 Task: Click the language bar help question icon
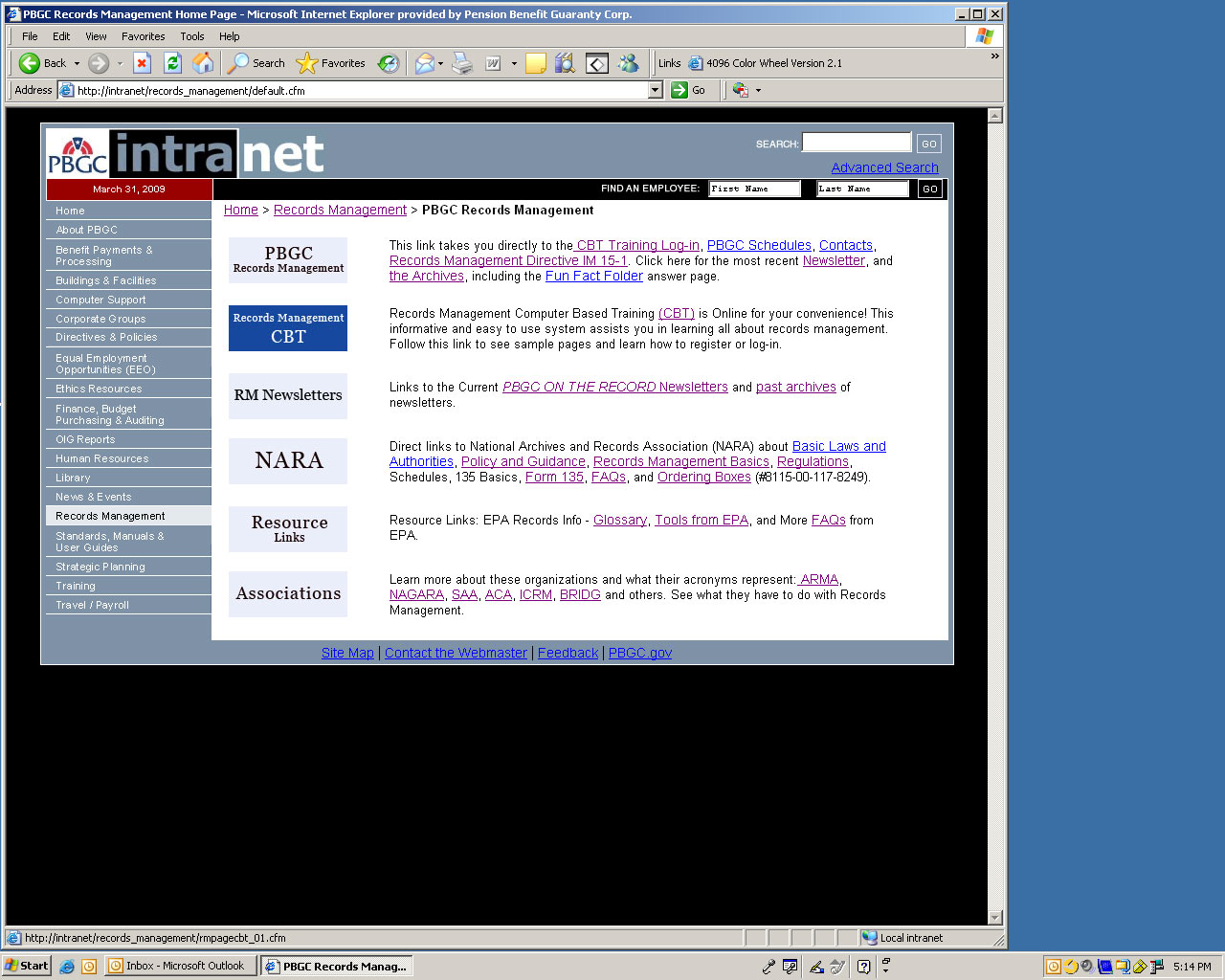[863, 967]
